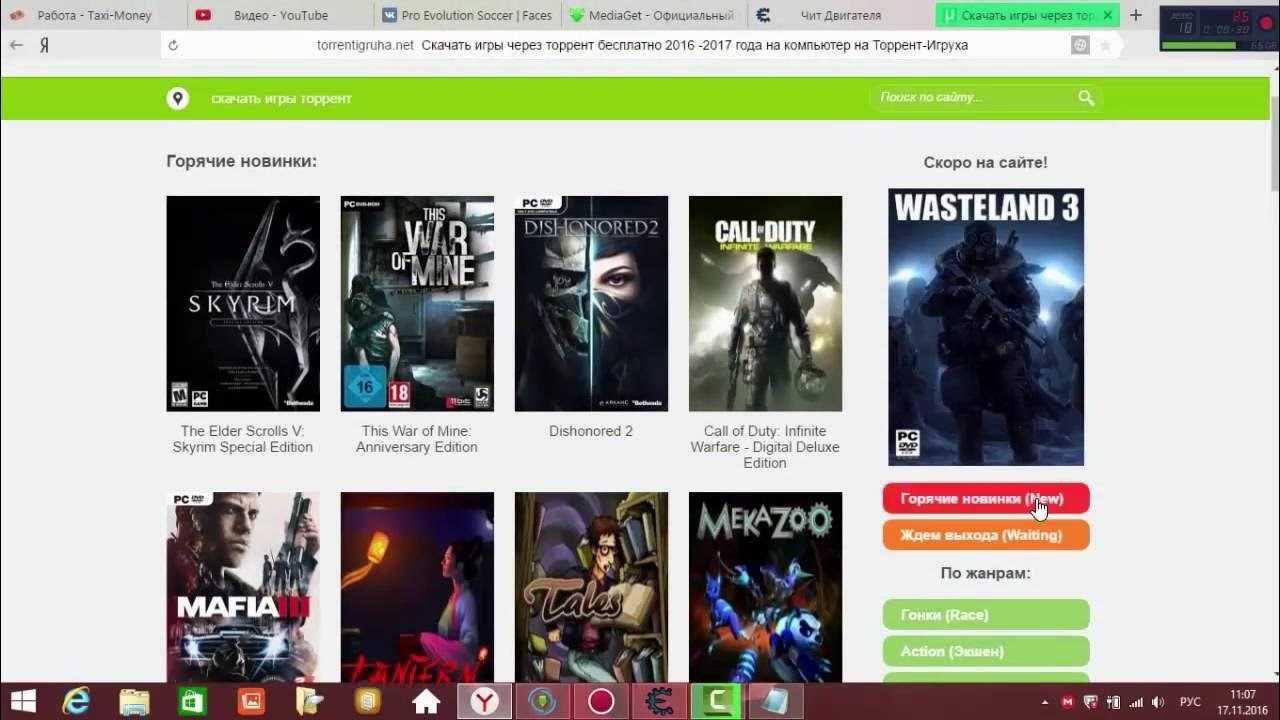Launch Internet Explorer from taskbar
This screenshot has width=1280, height=720.
coord(76,701)
